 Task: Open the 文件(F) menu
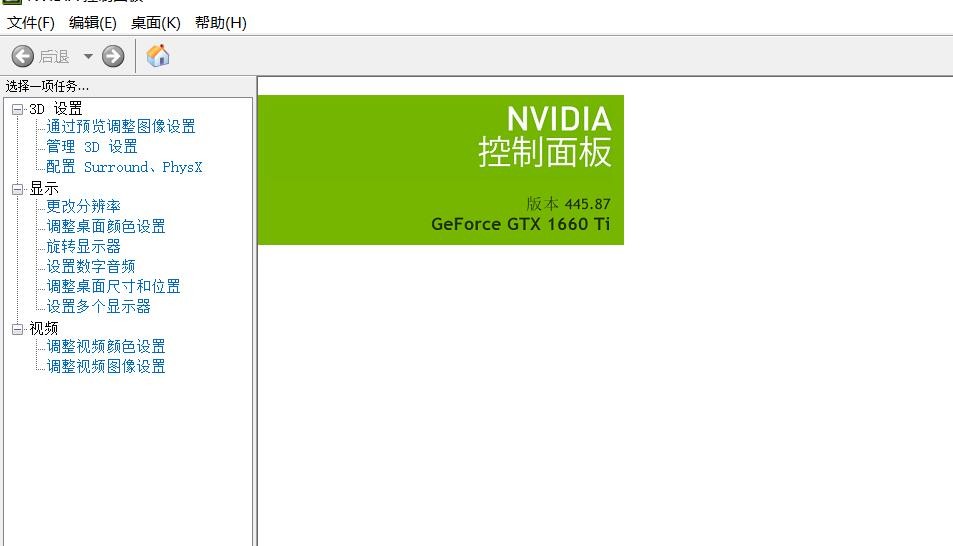30,23
